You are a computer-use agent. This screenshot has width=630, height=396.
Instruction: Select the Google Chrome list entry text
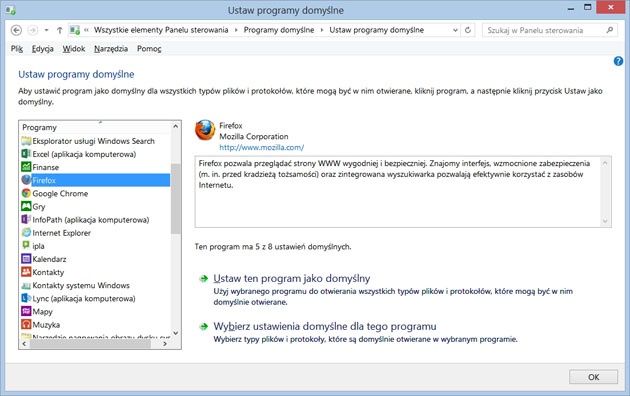click(x=60, y=194)
